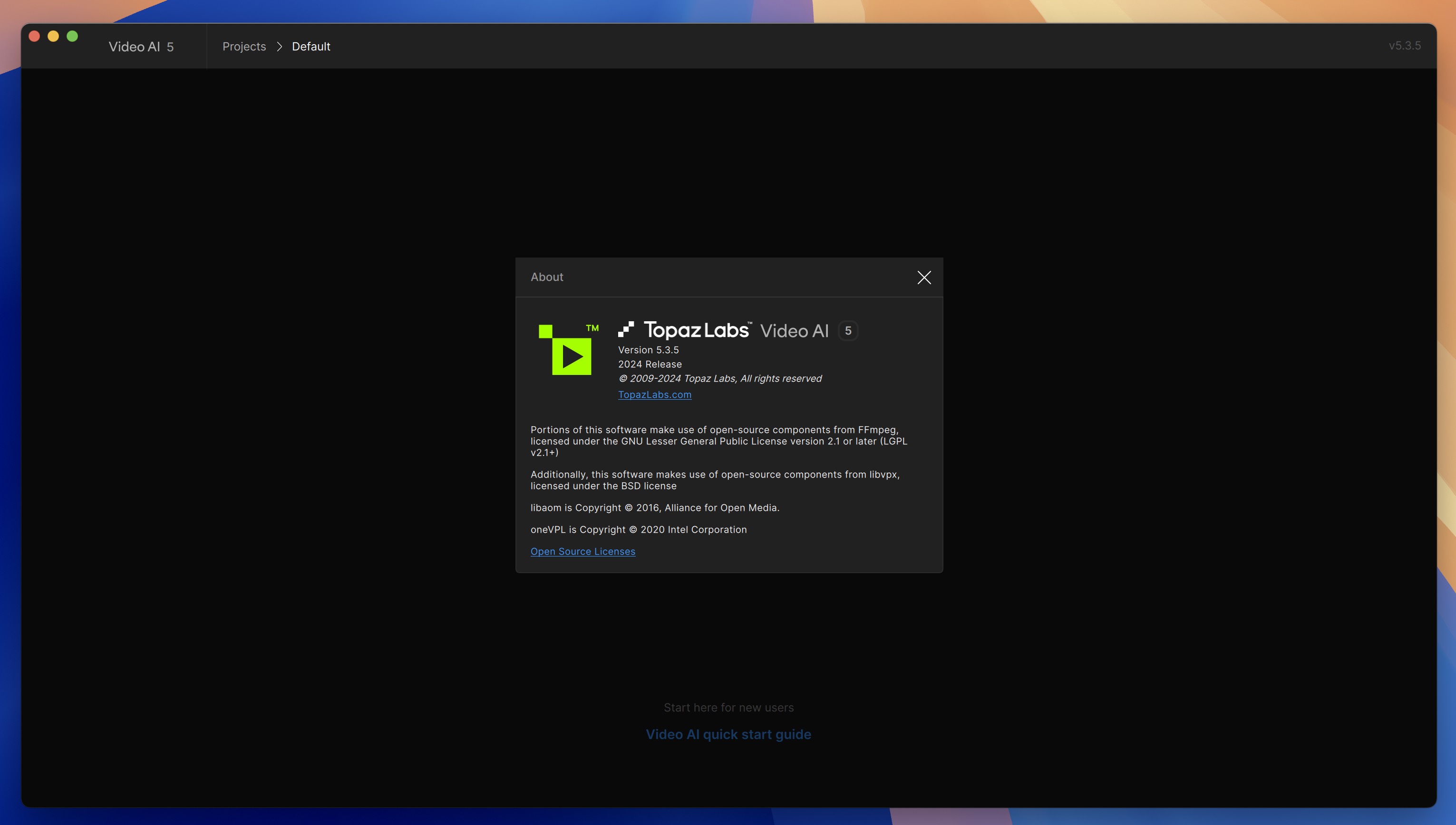This screenshot has height=825, width=1456.
Task: Click the version 5 badge in About
Action: click(x=848, y=331)
